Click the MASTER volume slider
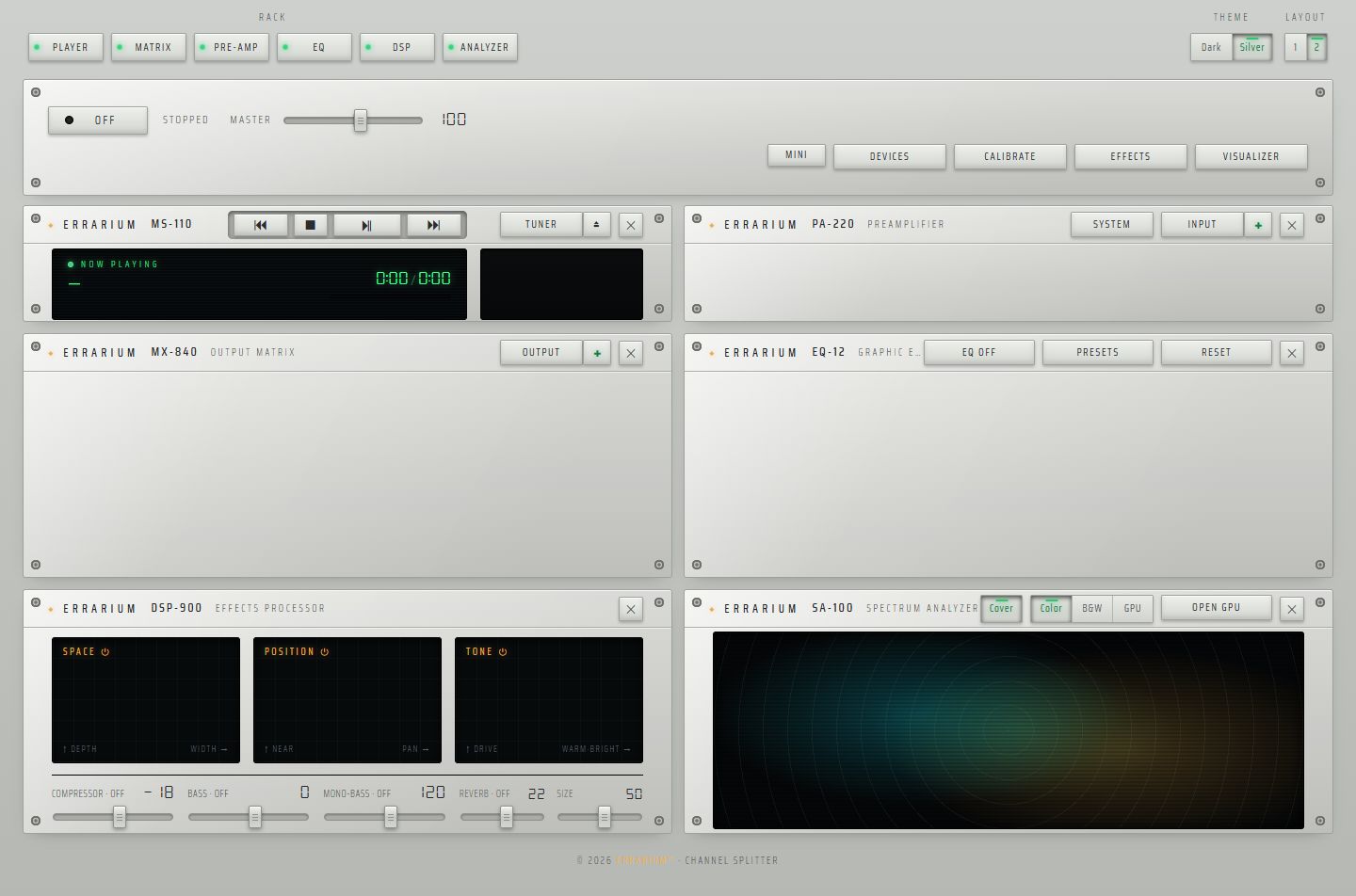 tap(353, 120)
